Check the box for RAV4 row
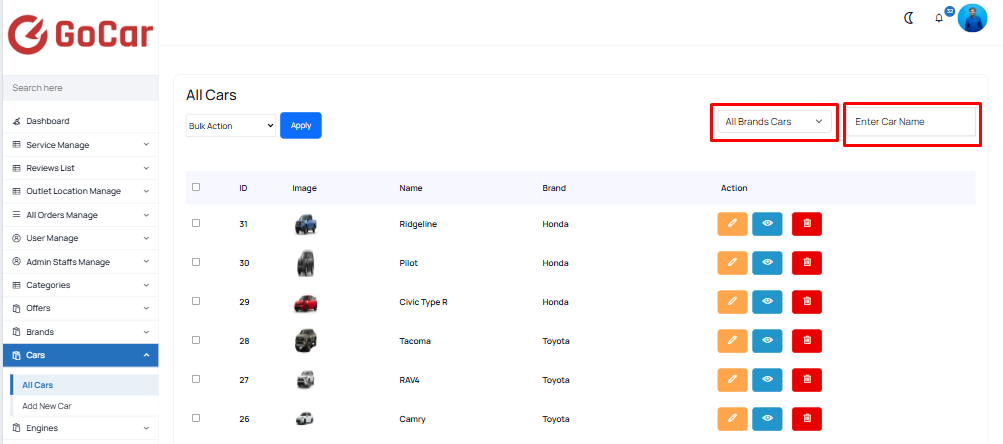This screenshot has height=444, width=1003. tap(196, 379)
